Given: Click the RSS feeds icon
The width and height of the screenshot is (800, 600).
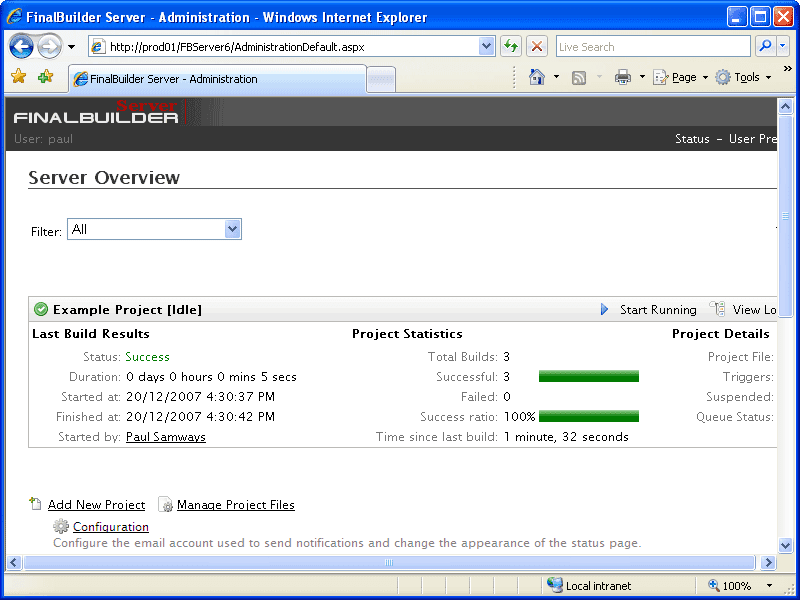Looking at the screenshot, I should click(x=579, y=78).
